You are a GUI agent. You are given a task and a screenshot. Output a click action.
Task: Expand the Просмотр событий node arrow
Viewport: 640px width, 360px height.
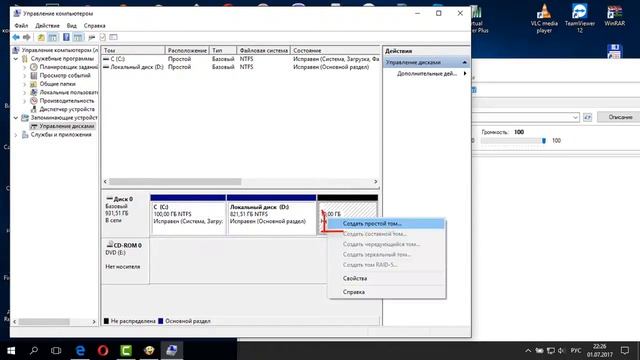25,76
